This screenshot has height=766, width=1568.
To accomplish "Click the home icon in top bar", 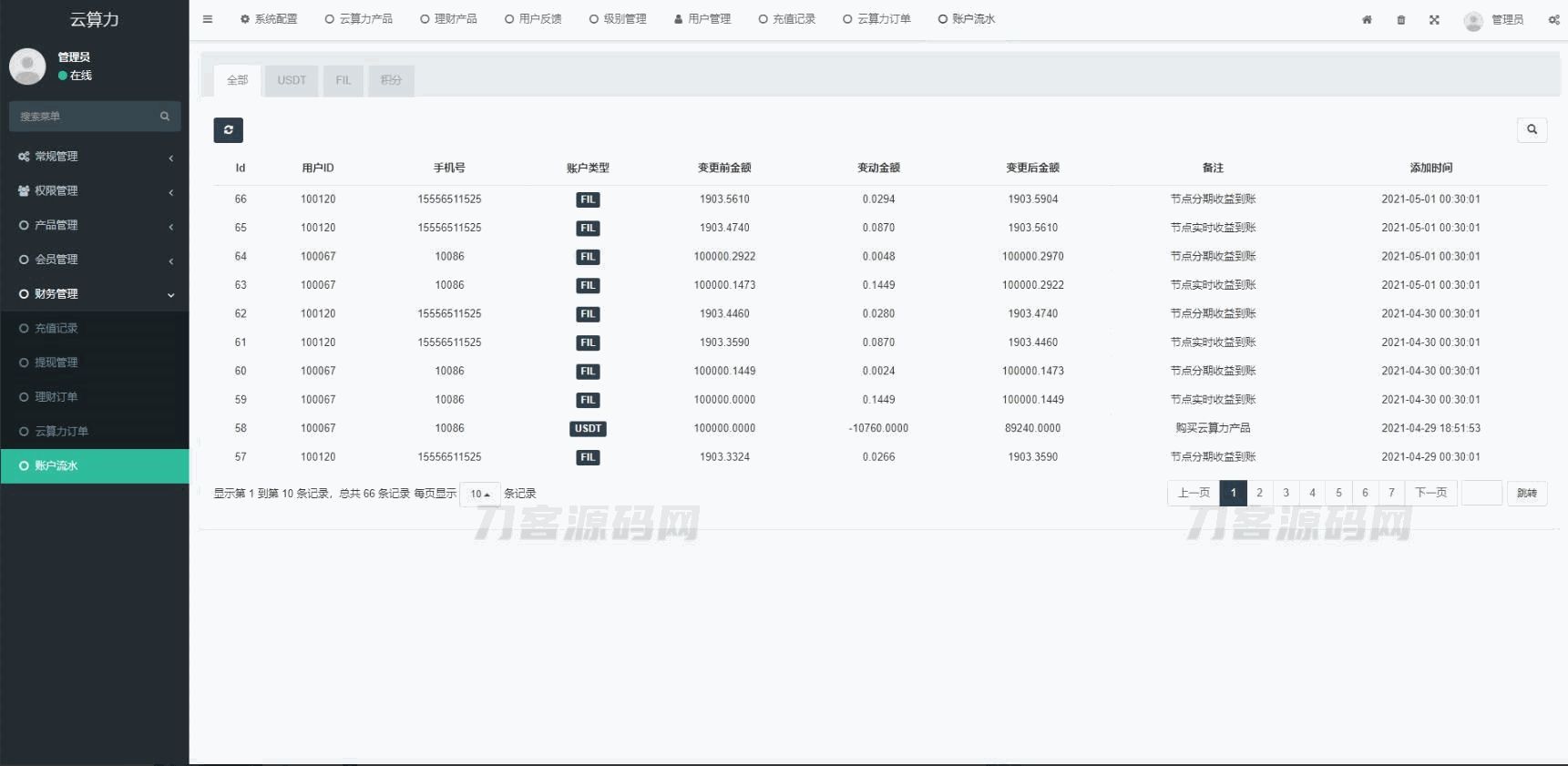I will (x=1367, y=20).
